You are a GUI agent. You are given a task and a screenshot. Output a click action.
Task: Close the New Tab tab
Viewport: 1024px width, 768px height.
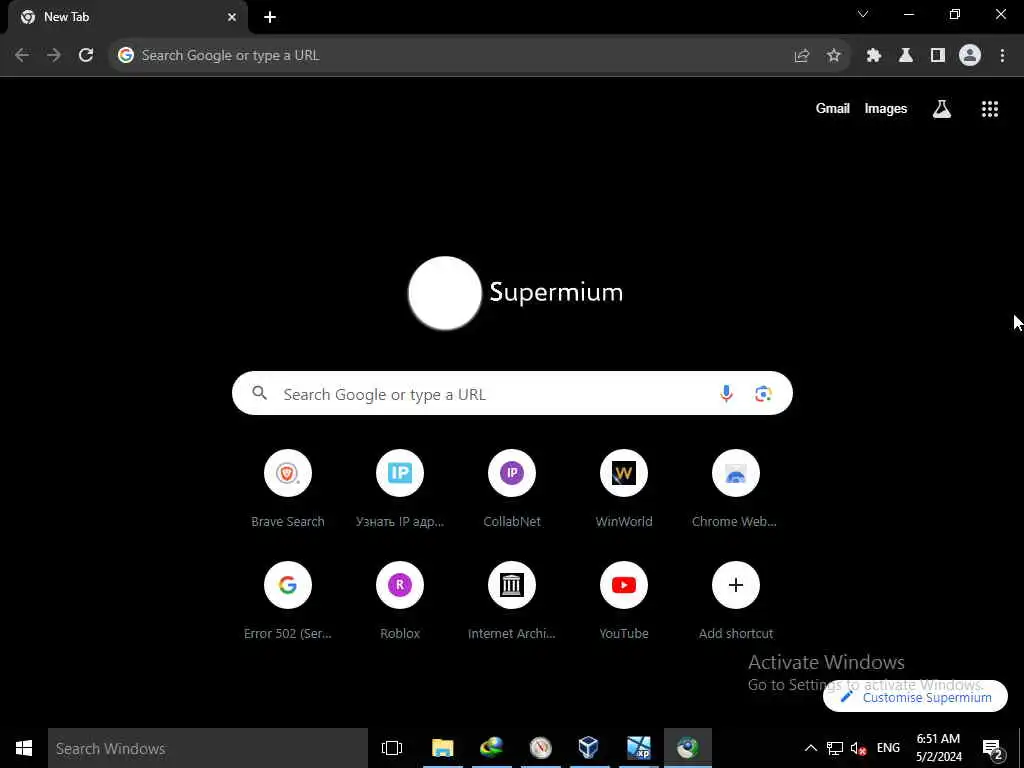(x=232, y=17)
